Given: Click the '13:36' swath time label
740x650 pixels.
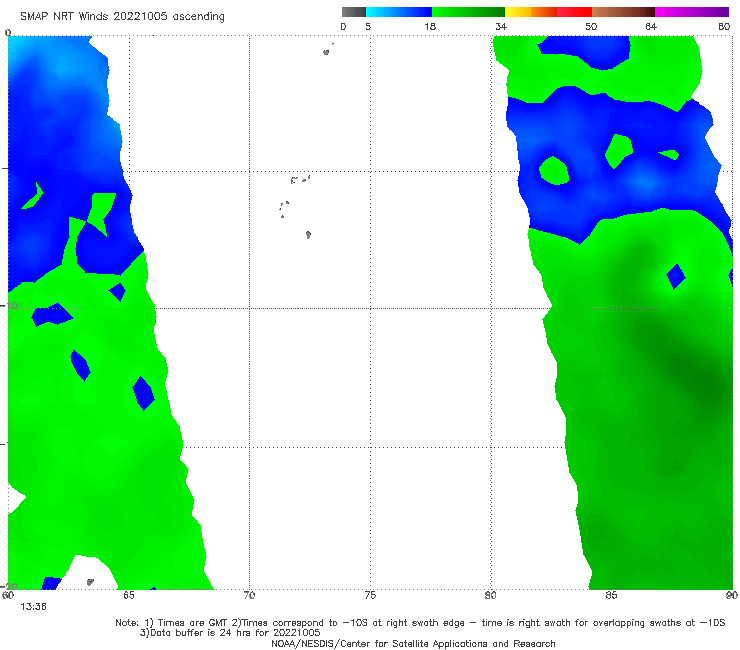Looking at the screenshot, I should (x=33, y=607).
